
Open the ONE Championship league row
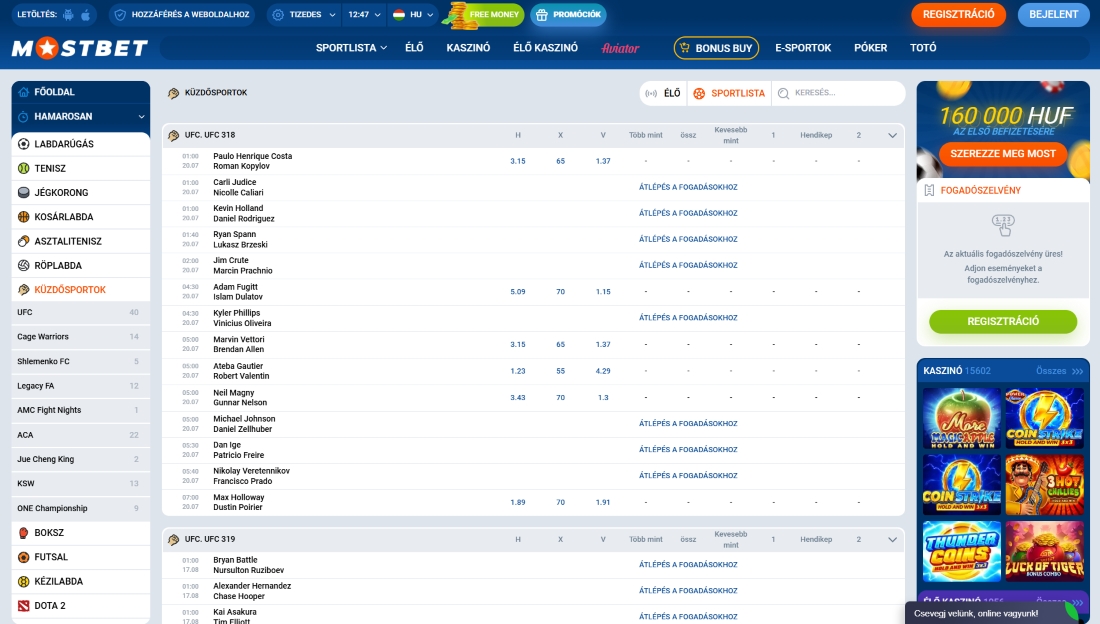pyautogui.click(x=81, y=508)
